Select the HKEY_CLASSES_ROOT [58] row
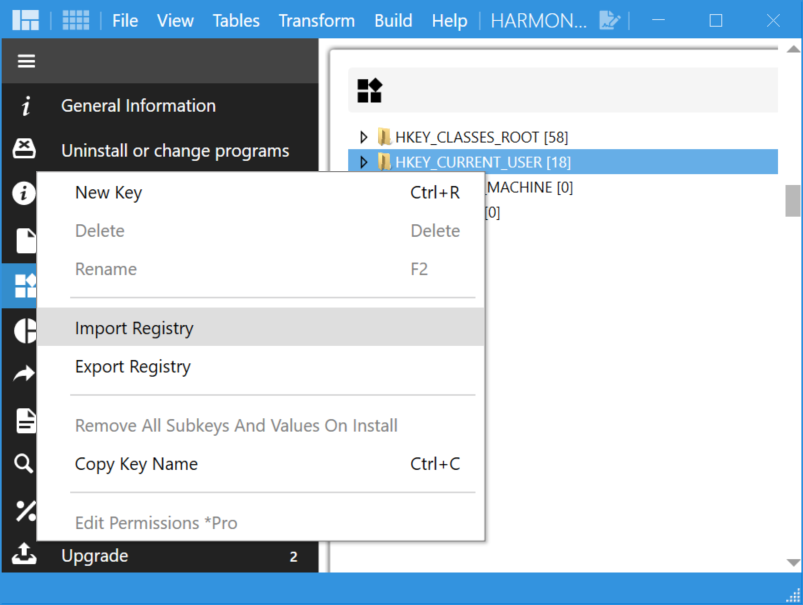Image resolution: width=803 pixels, height=605 pixels. tap(563, 137)
